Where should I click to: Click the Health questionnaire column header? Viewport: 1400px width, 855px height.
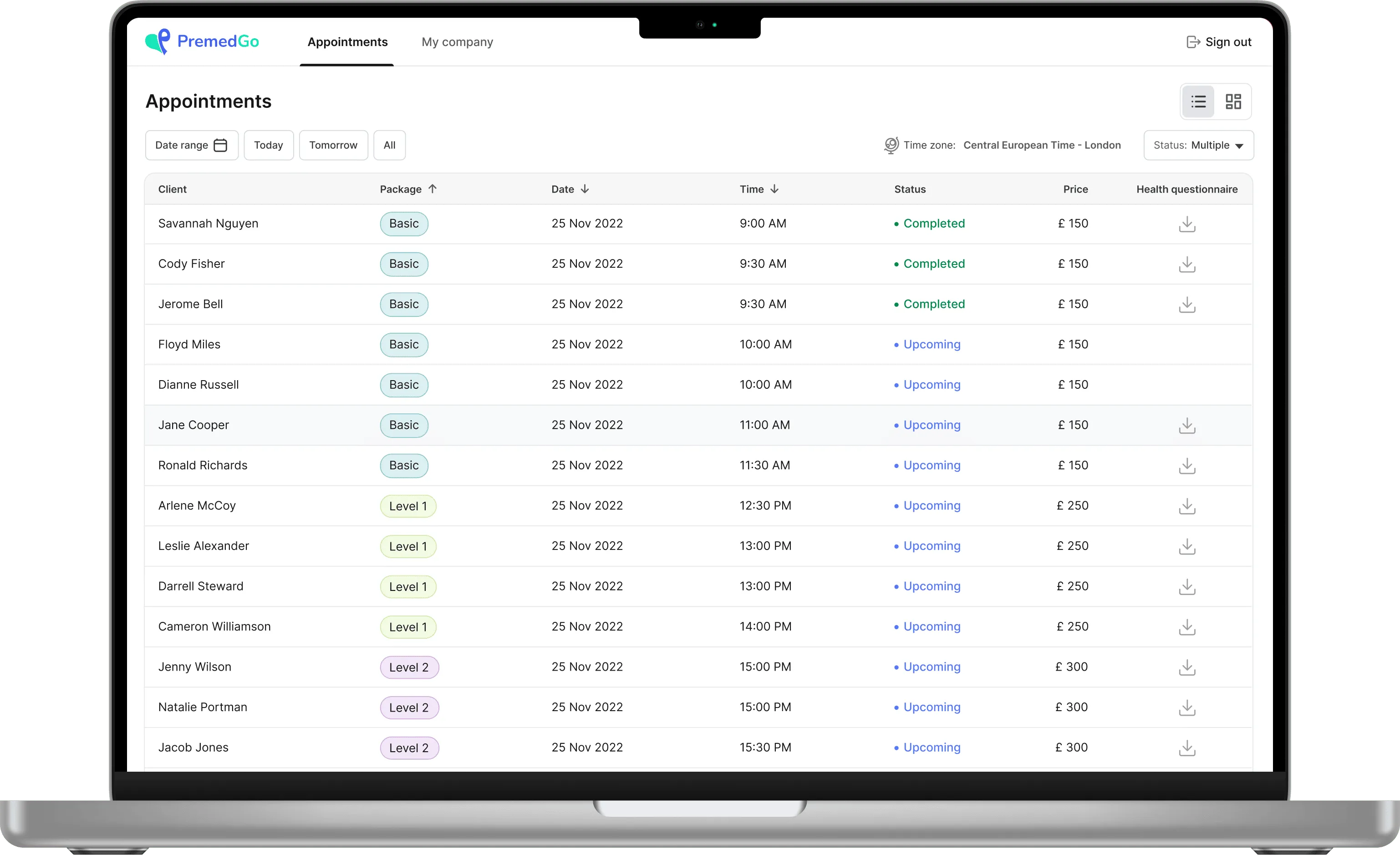(1186, 189)
